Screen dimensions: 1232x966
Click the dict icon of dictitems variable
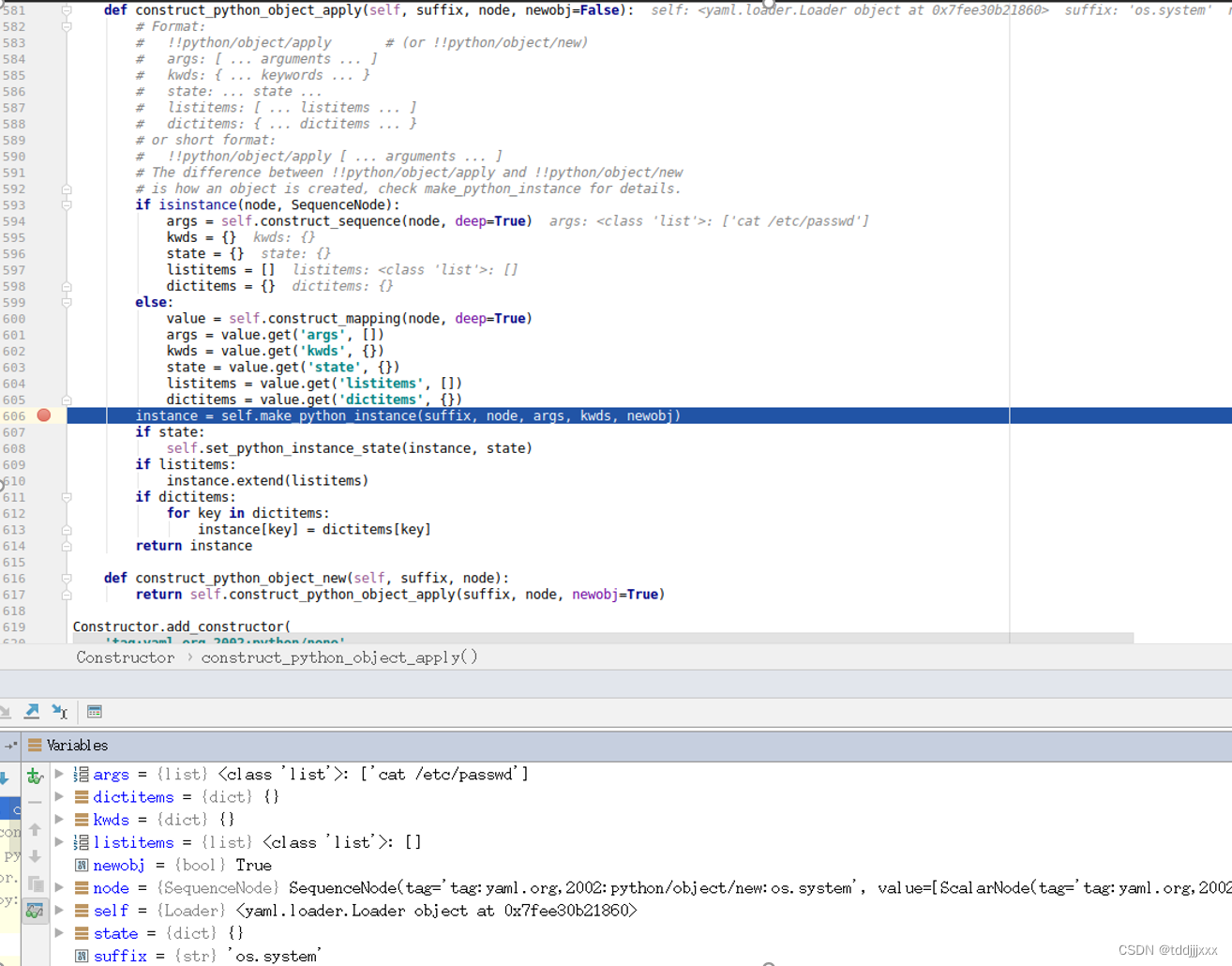click(x=82, y=797)
